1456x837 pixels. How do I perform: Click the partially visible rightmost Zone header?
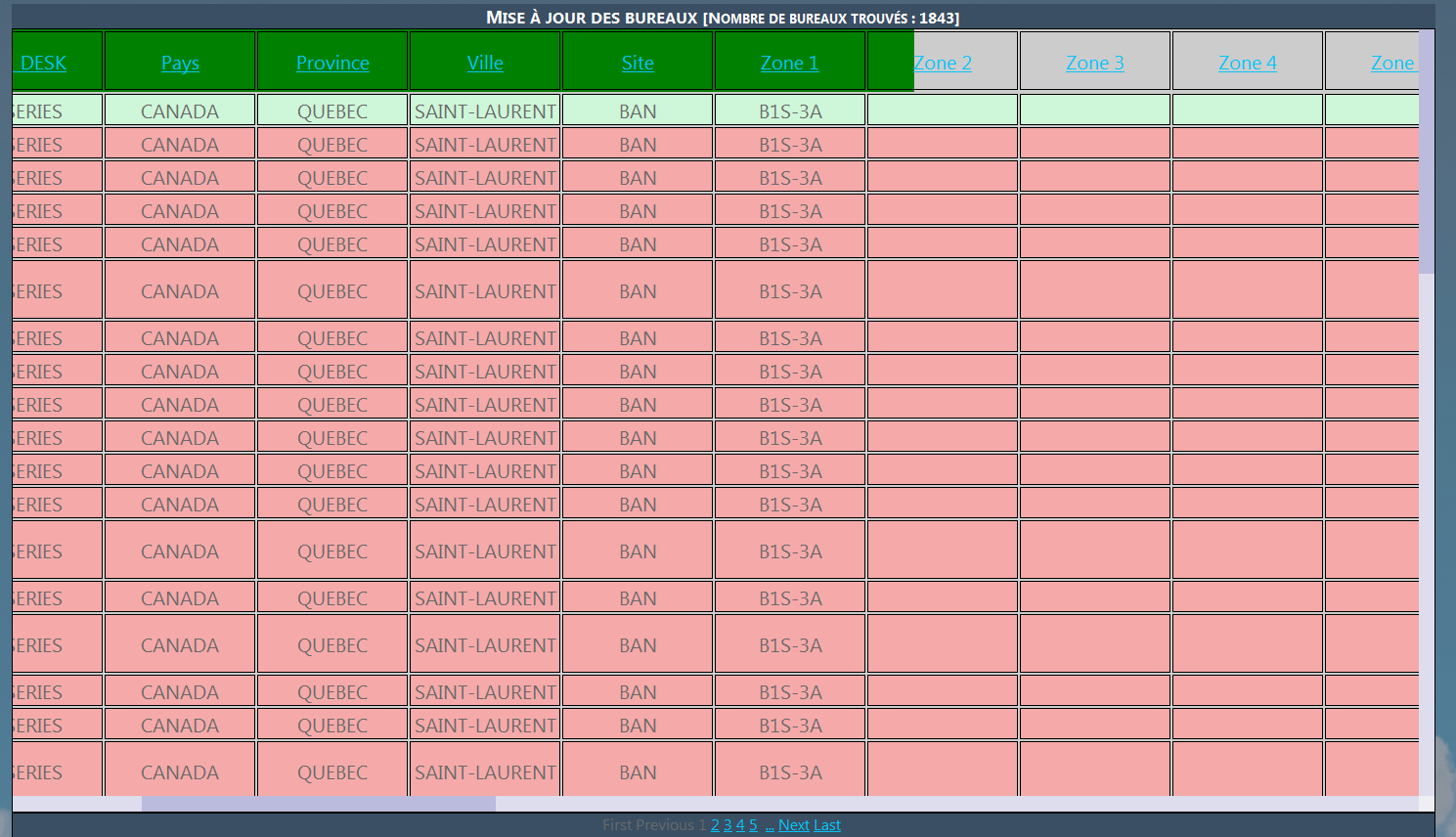(x=1393, y=62)
